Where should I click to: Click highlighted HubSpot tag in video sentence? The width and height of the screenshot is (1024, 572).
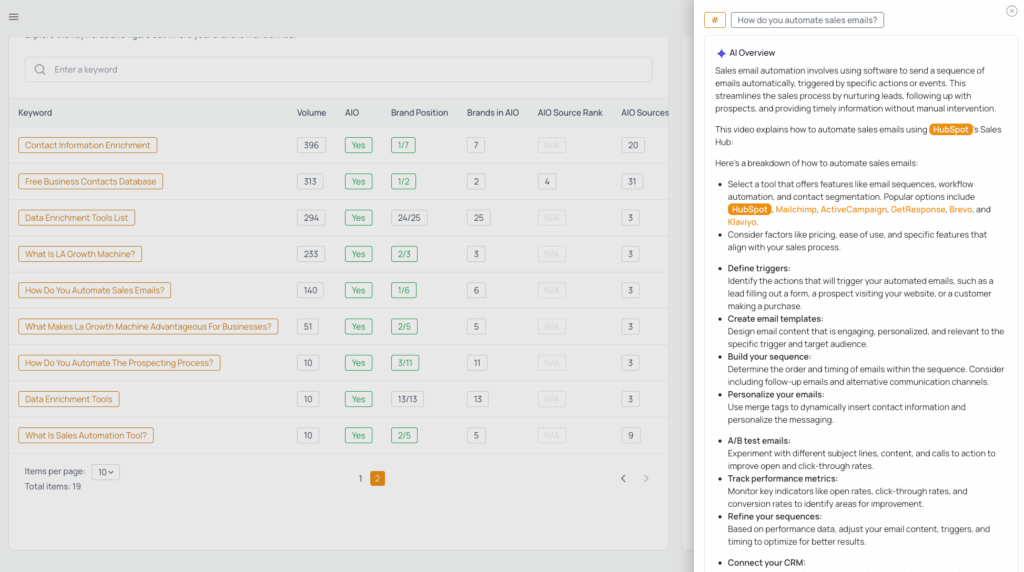(951, 129)
